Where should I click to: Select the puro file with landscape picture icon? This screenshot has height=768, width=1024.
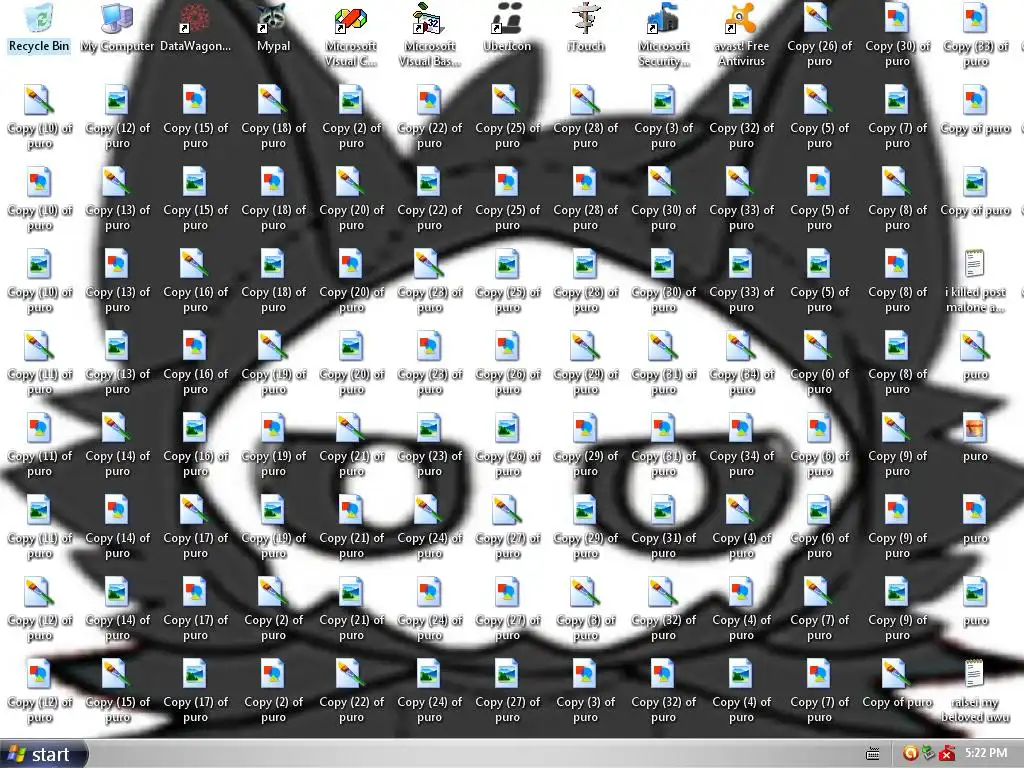[975, 601]
